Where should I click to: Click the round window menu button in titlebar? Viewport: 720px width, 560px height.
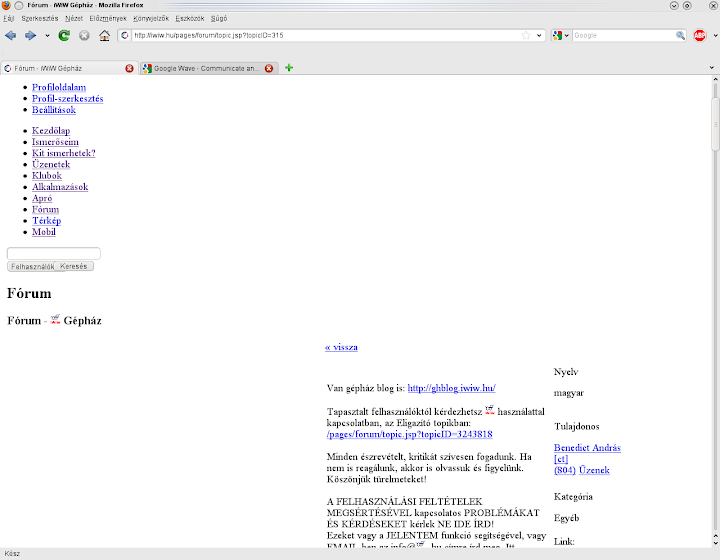coord(19,5)
